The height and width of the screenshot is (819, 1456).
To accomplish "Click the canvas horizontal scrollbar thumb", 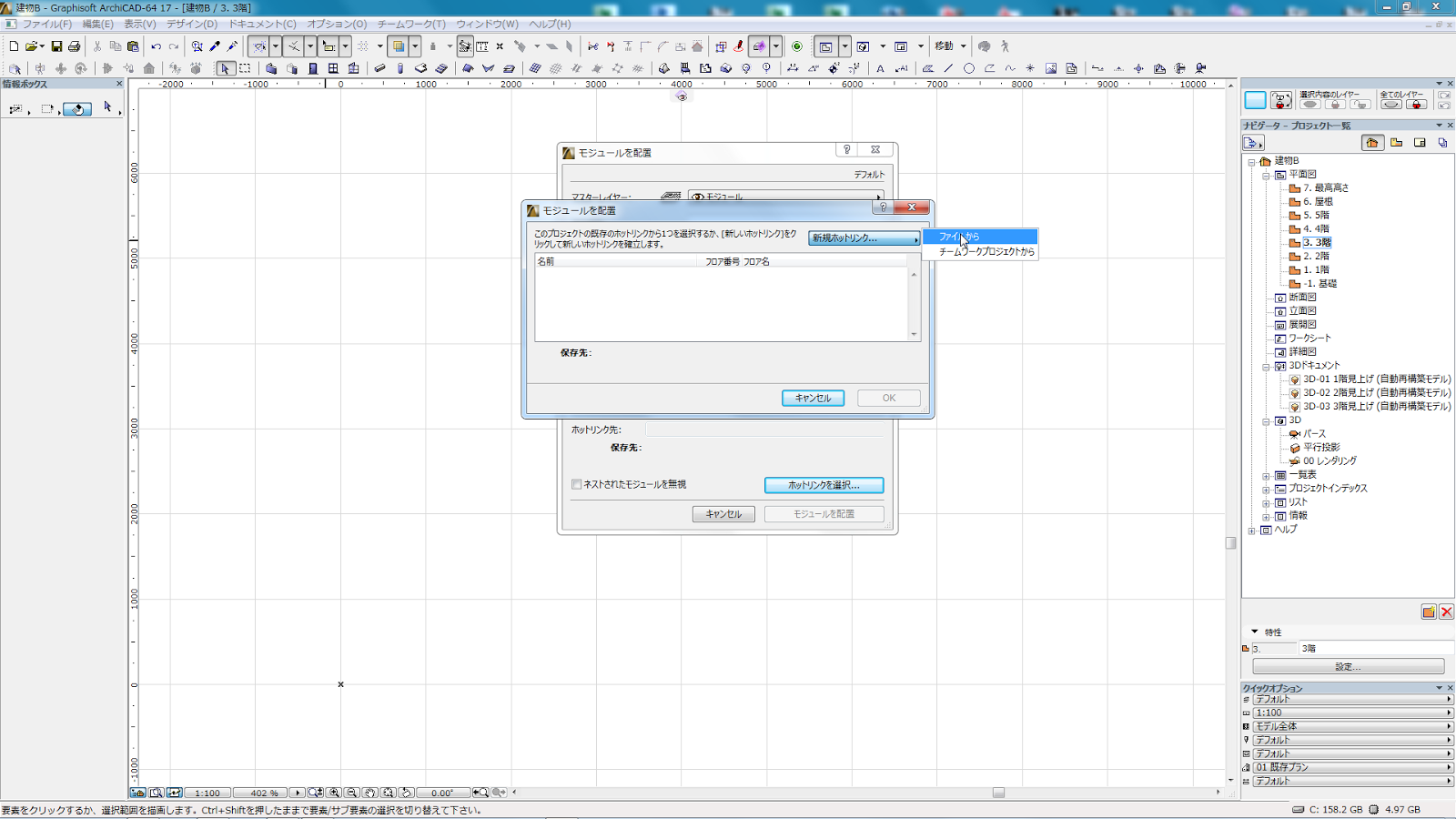I will pos(998,793).
